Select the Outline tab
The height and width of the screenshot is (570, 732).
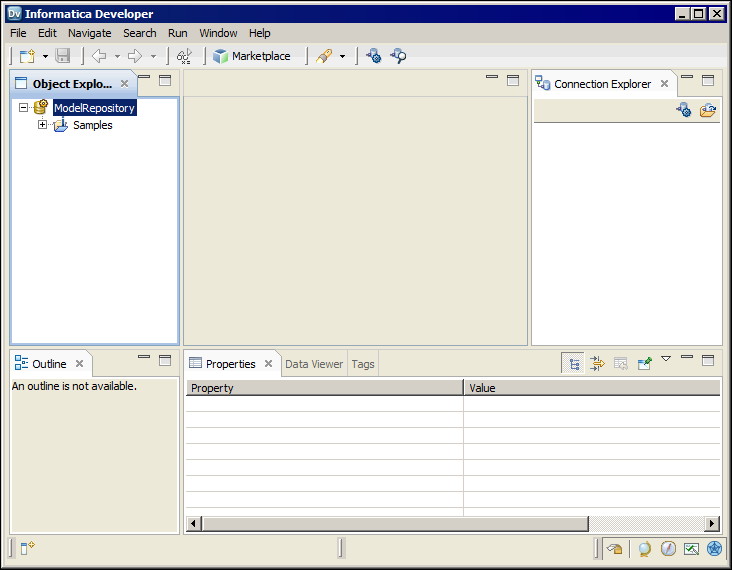(49, 364)
